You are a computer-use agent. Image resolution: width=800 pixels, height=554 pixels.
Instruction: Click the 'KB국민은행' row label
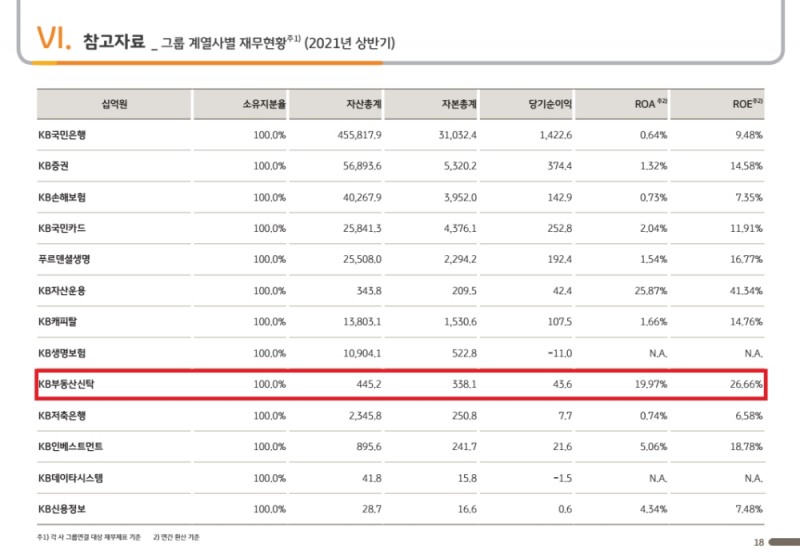(62, 135)
